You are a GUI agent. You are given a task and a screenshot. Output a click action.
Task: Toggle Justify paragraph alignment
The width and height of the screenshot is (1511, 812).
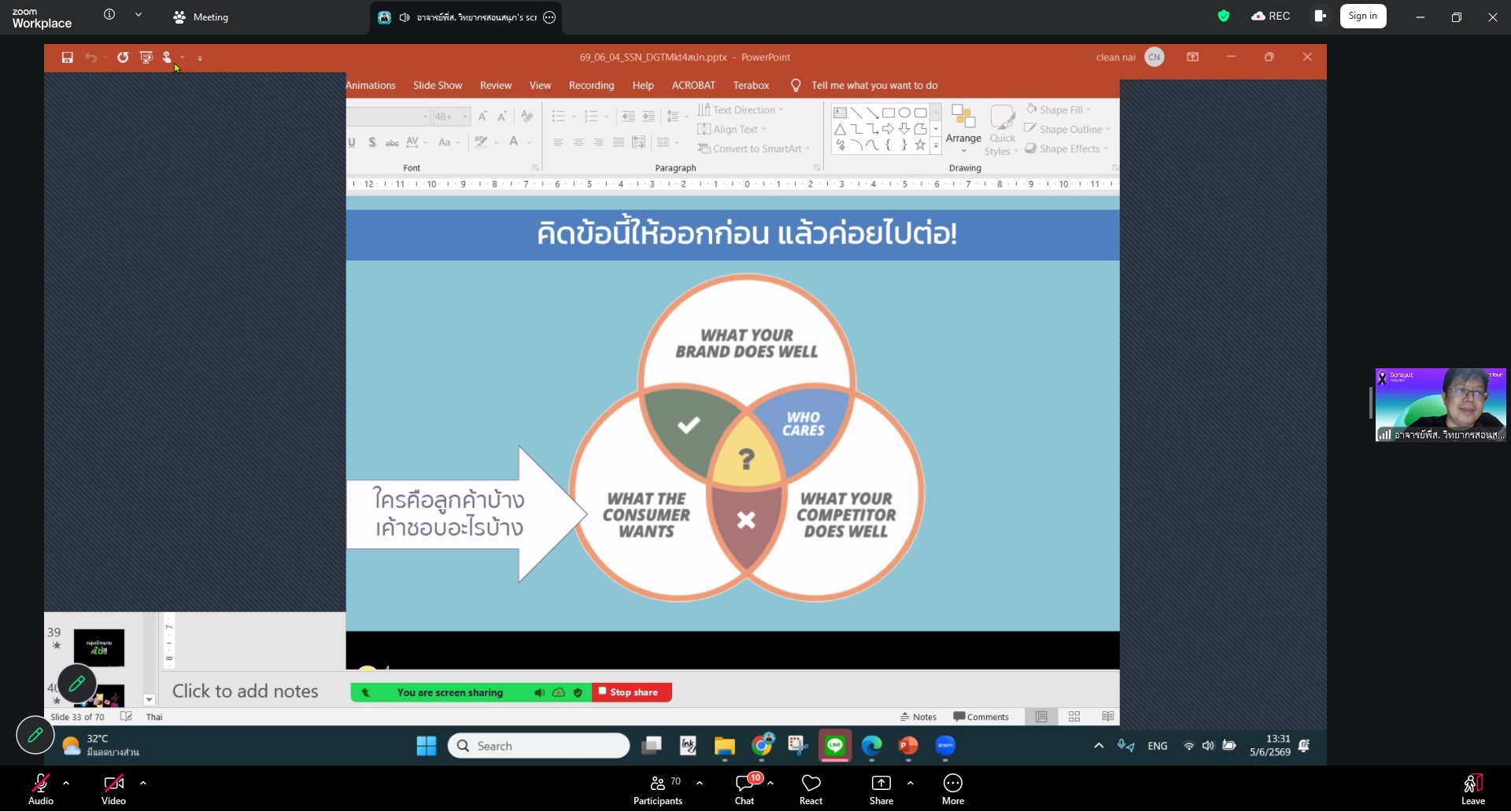(619, 142)
